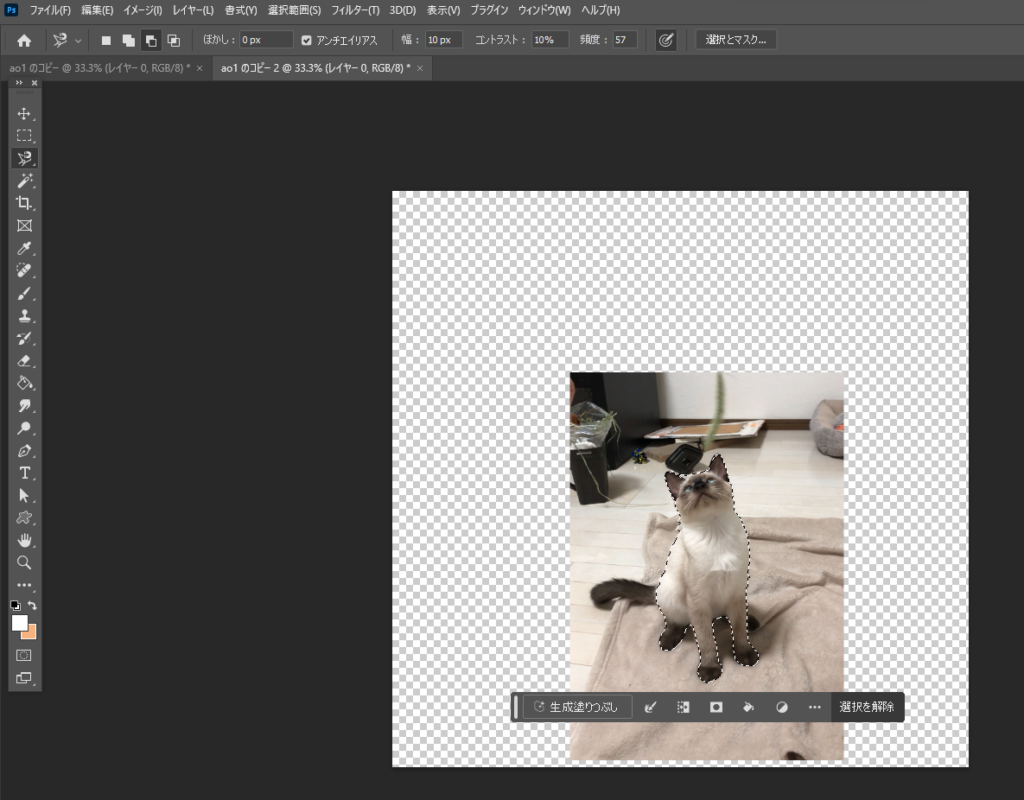
Task: Switch to the first 'ao1 のコピー' tab
Action: pos(98,68)
